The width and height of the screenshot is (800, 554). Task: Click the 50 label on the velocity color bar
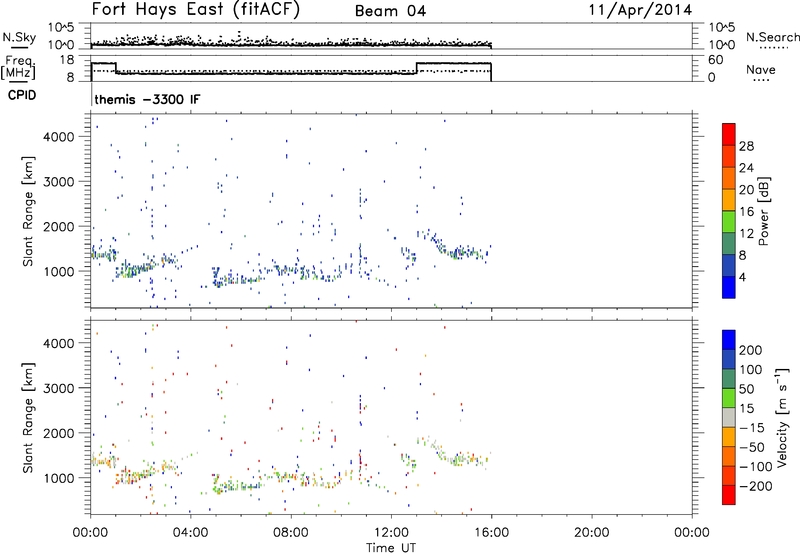click(747, 389)
